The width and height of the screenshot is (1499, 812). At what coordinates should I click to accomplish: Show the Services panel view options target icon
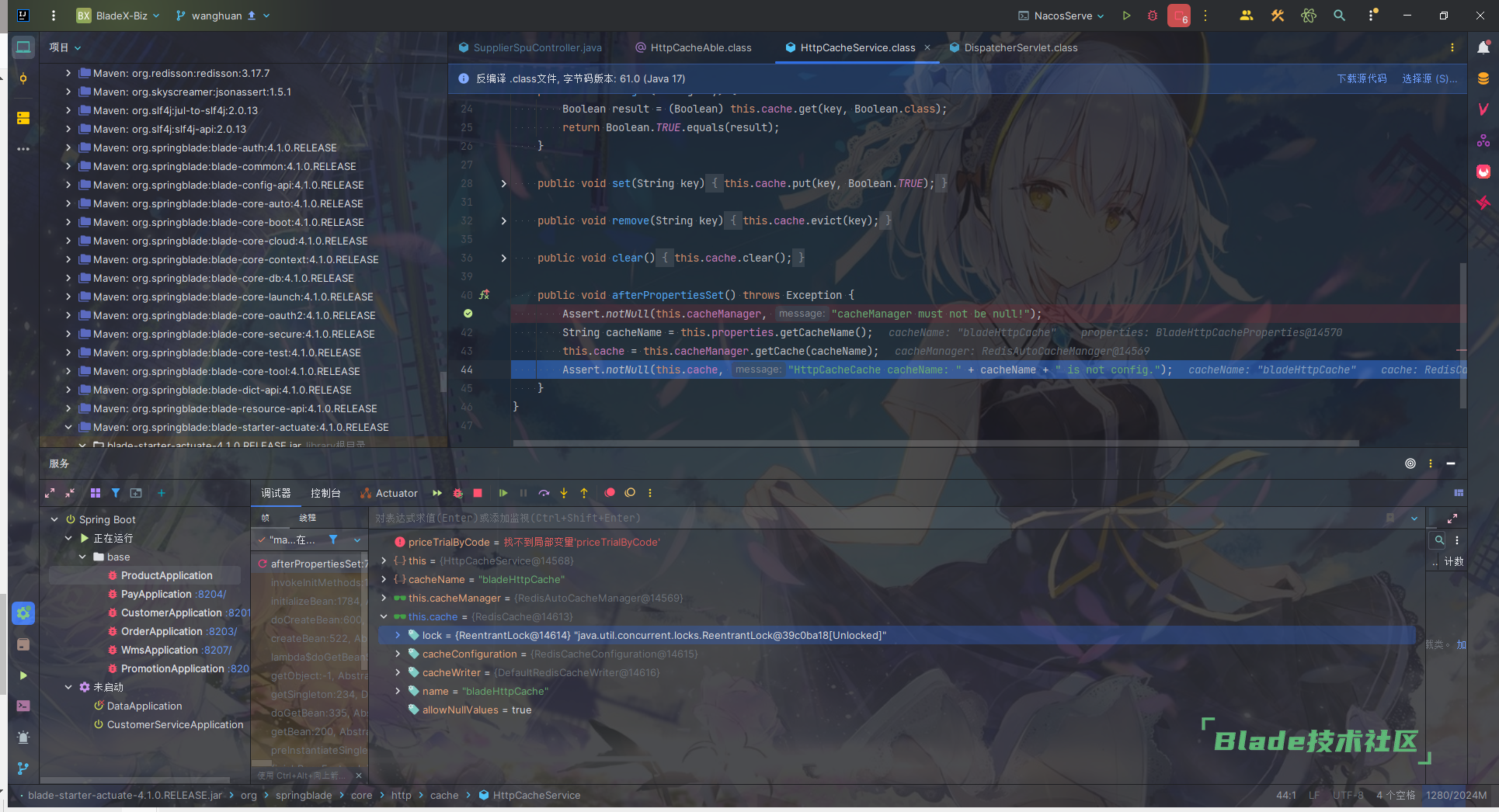(1410, 463)
